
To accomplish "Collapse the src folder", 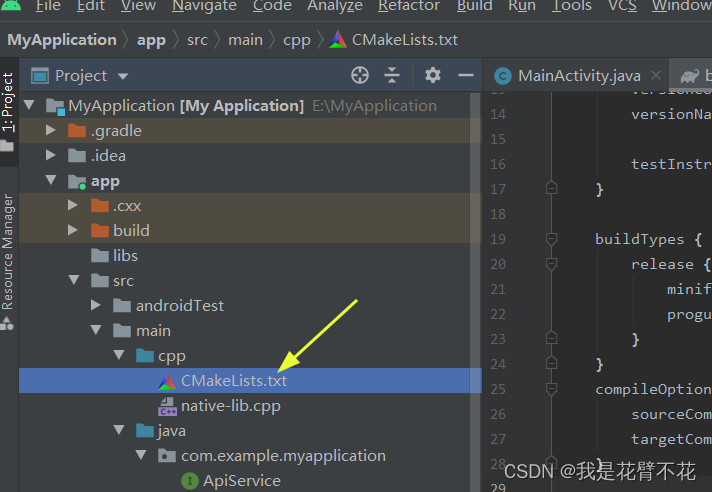I will click(74, 280).
